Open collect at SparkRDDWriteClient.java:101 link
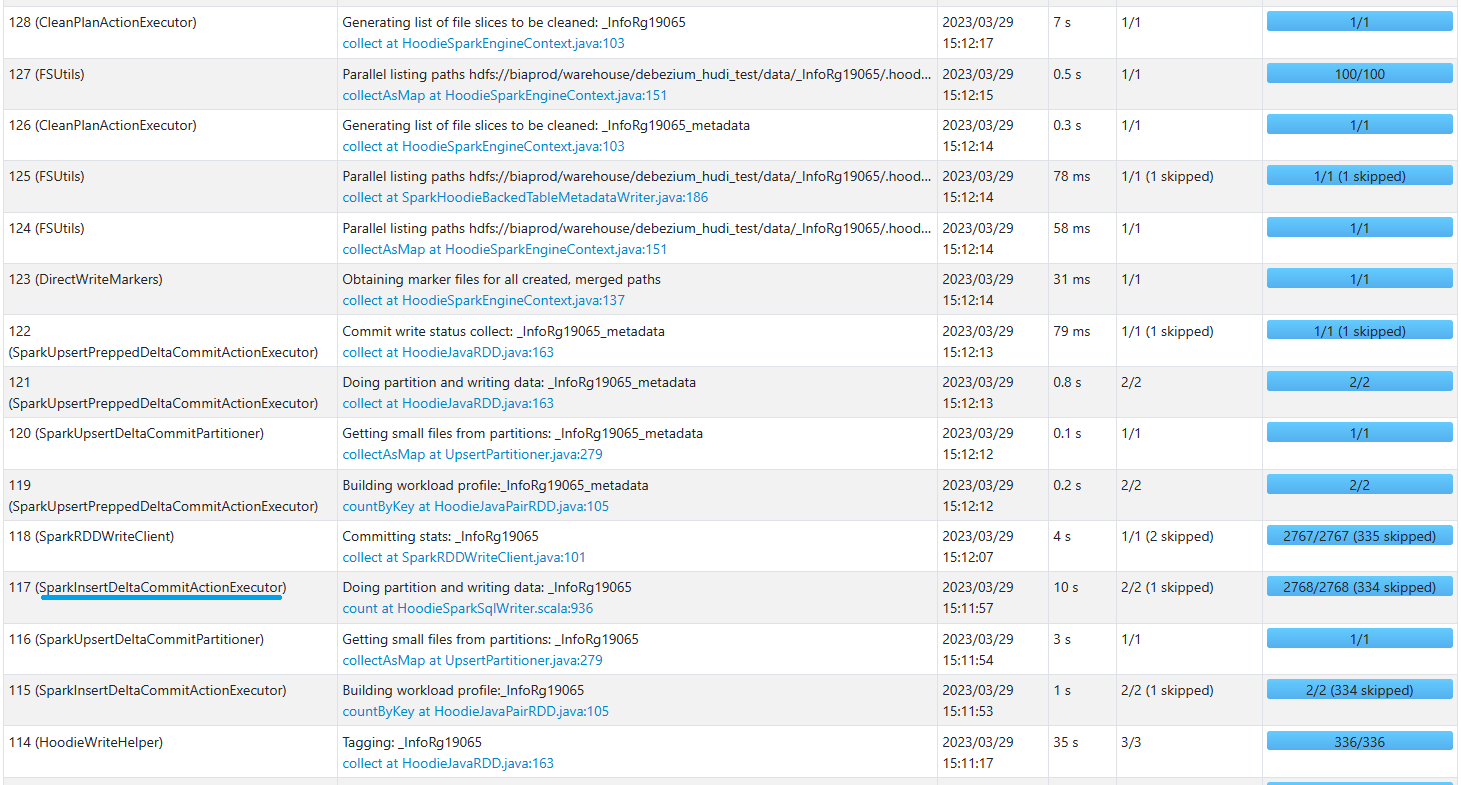Screen dimensions: 1461x785 point(464,558)
